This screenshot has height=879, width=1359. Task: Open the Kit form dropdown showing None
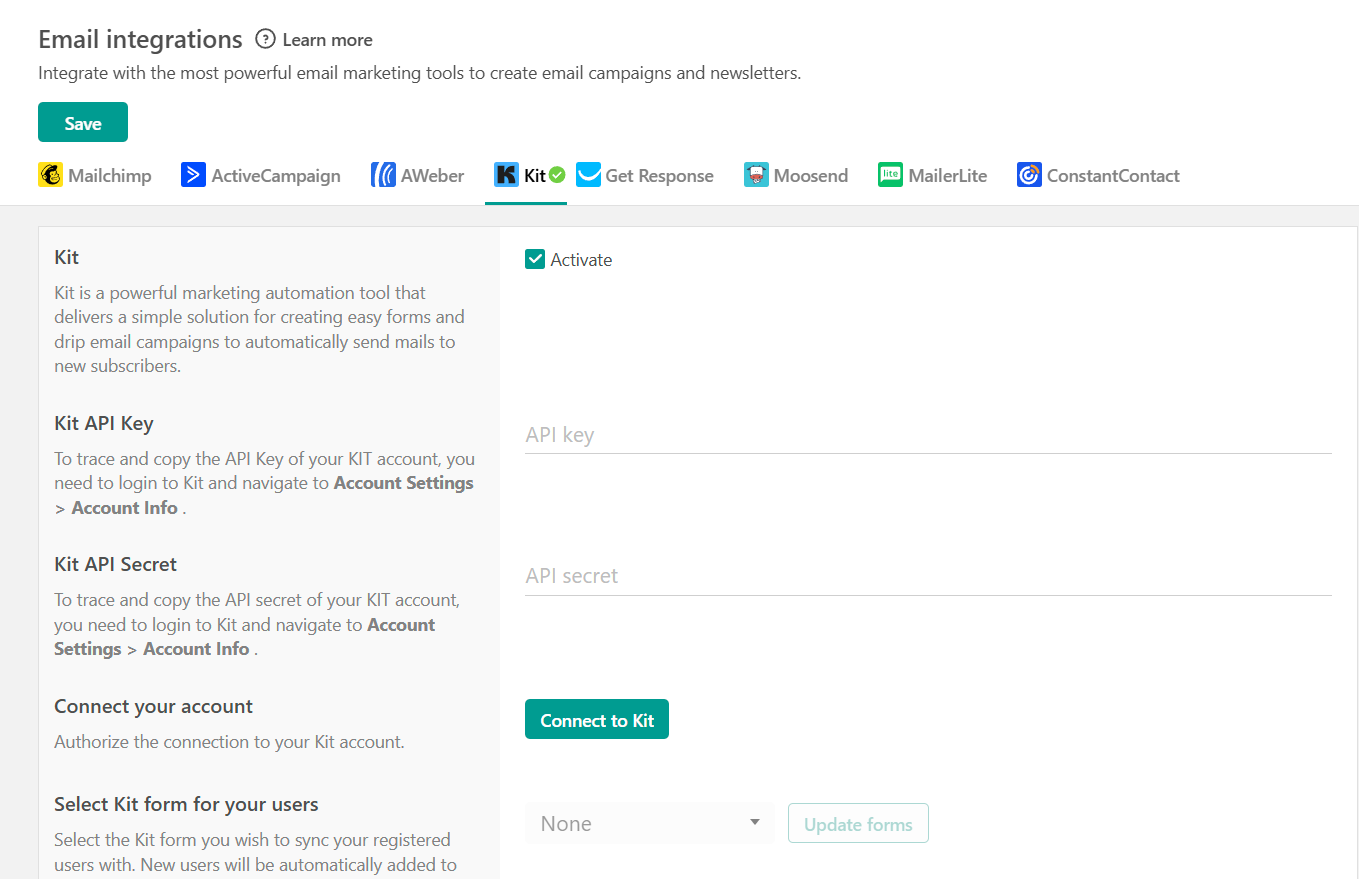tap(649, 823)
